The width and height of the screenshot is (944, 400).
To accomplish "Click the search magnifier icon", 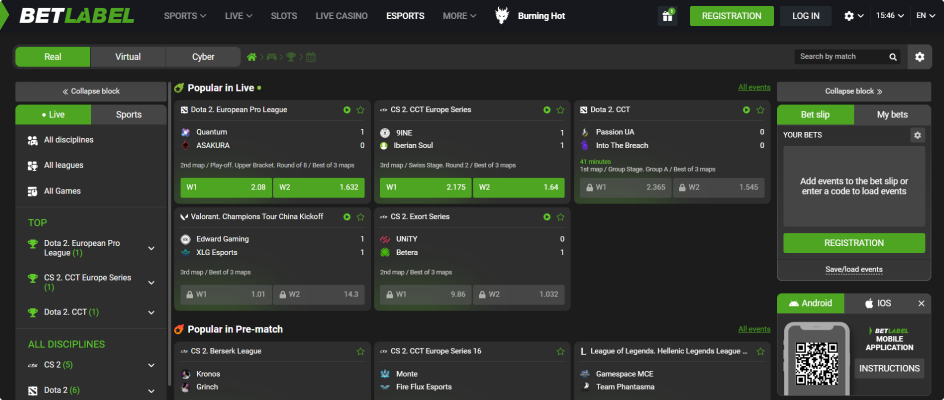I will [893, 57].
